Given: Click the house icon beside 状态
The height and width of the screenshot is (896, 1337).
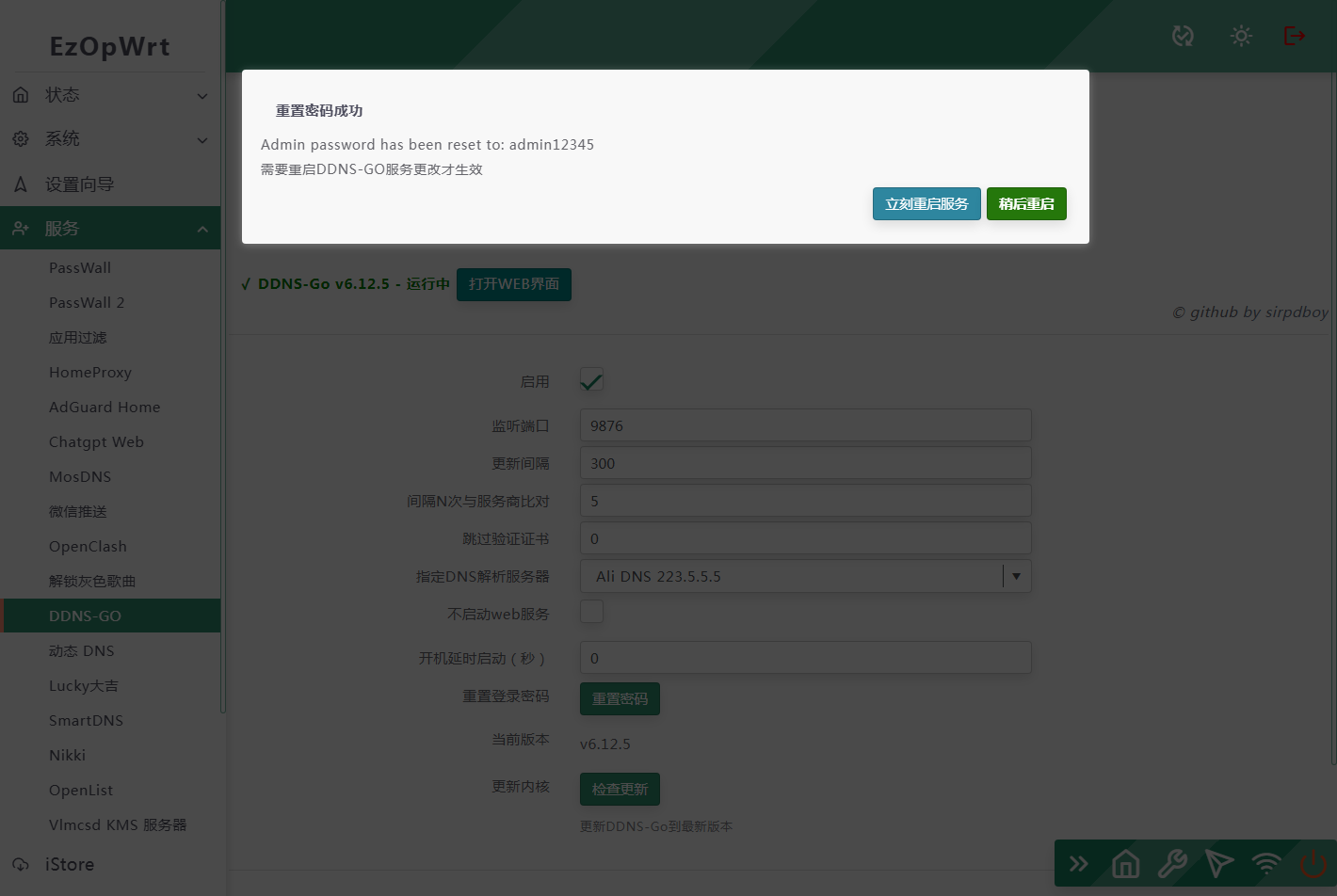Looking at the screenshot, I should pyautogui.click(x=21, y=95).
